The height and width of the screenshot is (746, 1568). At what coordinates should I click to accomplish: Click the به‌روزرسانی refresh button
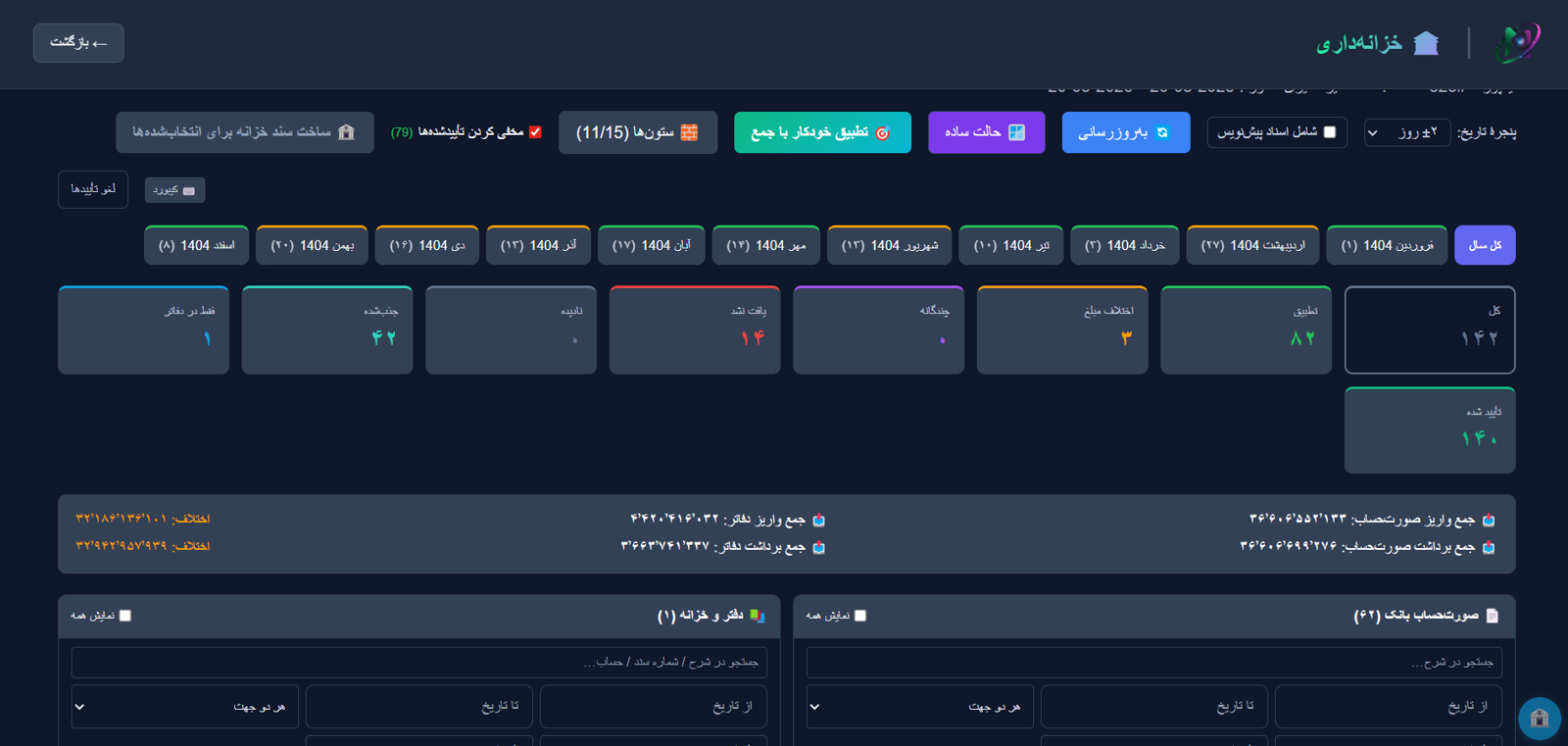pos(1126,132)
